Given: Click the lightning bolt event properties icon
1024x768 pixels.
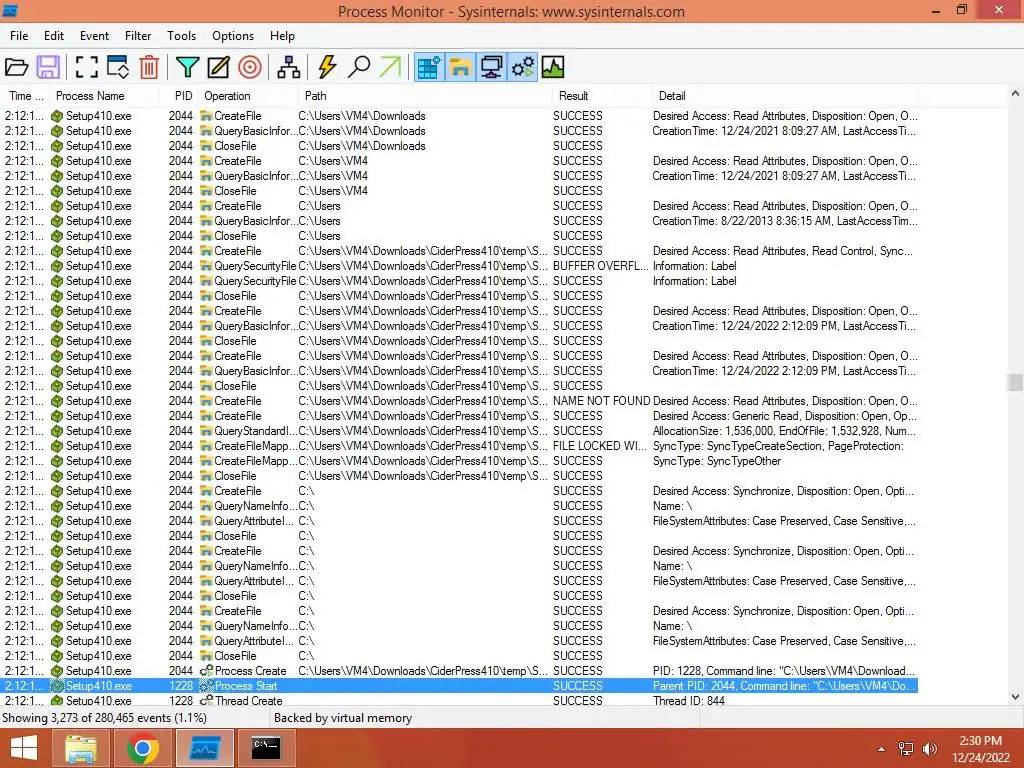Looking at the screenshot, I should tap(327, 67).
